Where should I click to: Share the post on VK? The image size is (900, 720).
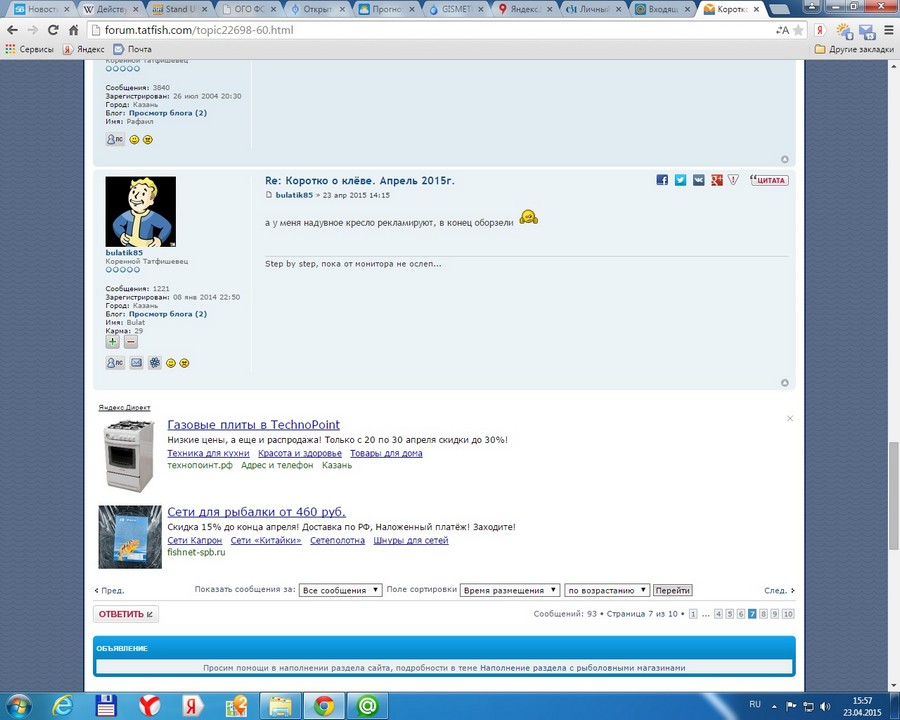click(x=698, y=180)
